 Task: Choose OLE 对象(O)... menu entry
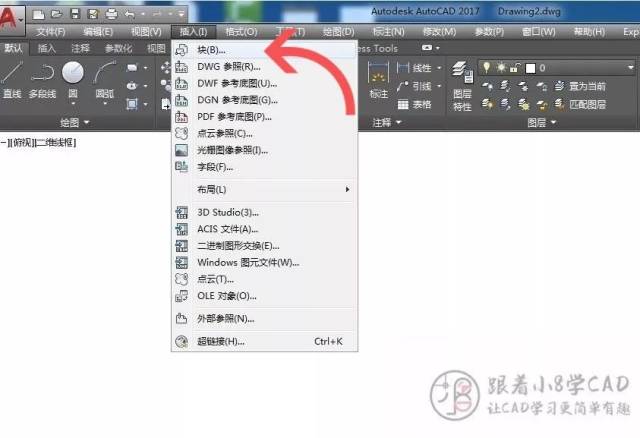[x=264, y=296]
